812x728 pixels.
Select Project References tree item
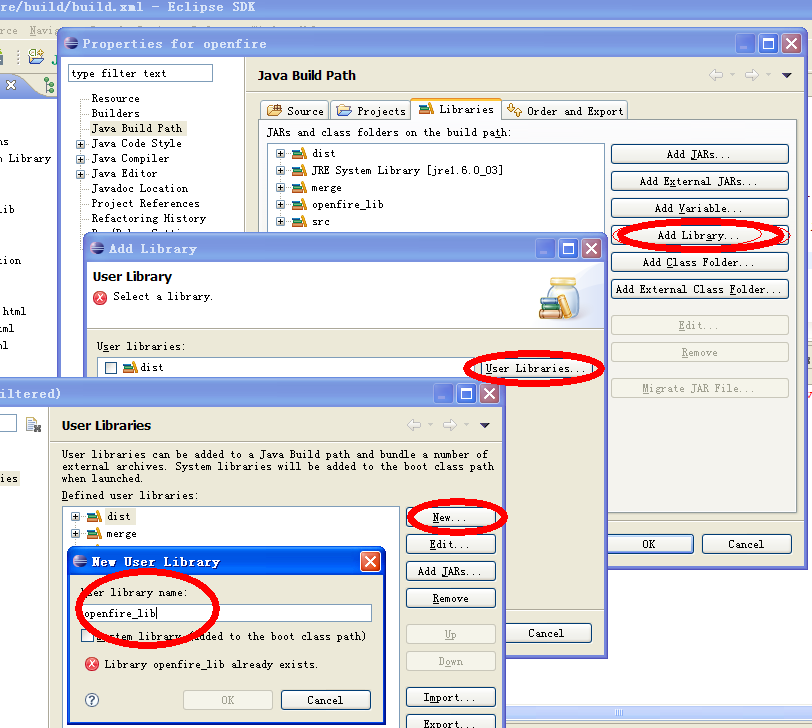point(146,203)
